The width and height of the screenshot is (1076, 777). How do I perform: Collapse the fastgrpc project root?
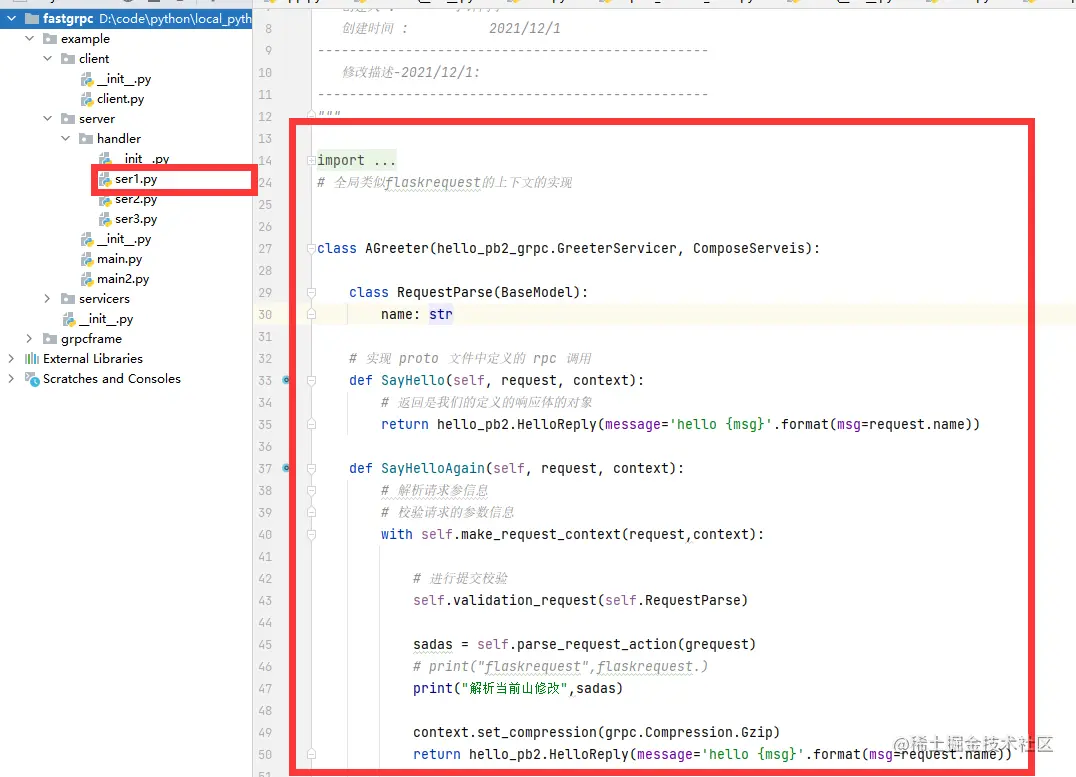tap(12, 19)
